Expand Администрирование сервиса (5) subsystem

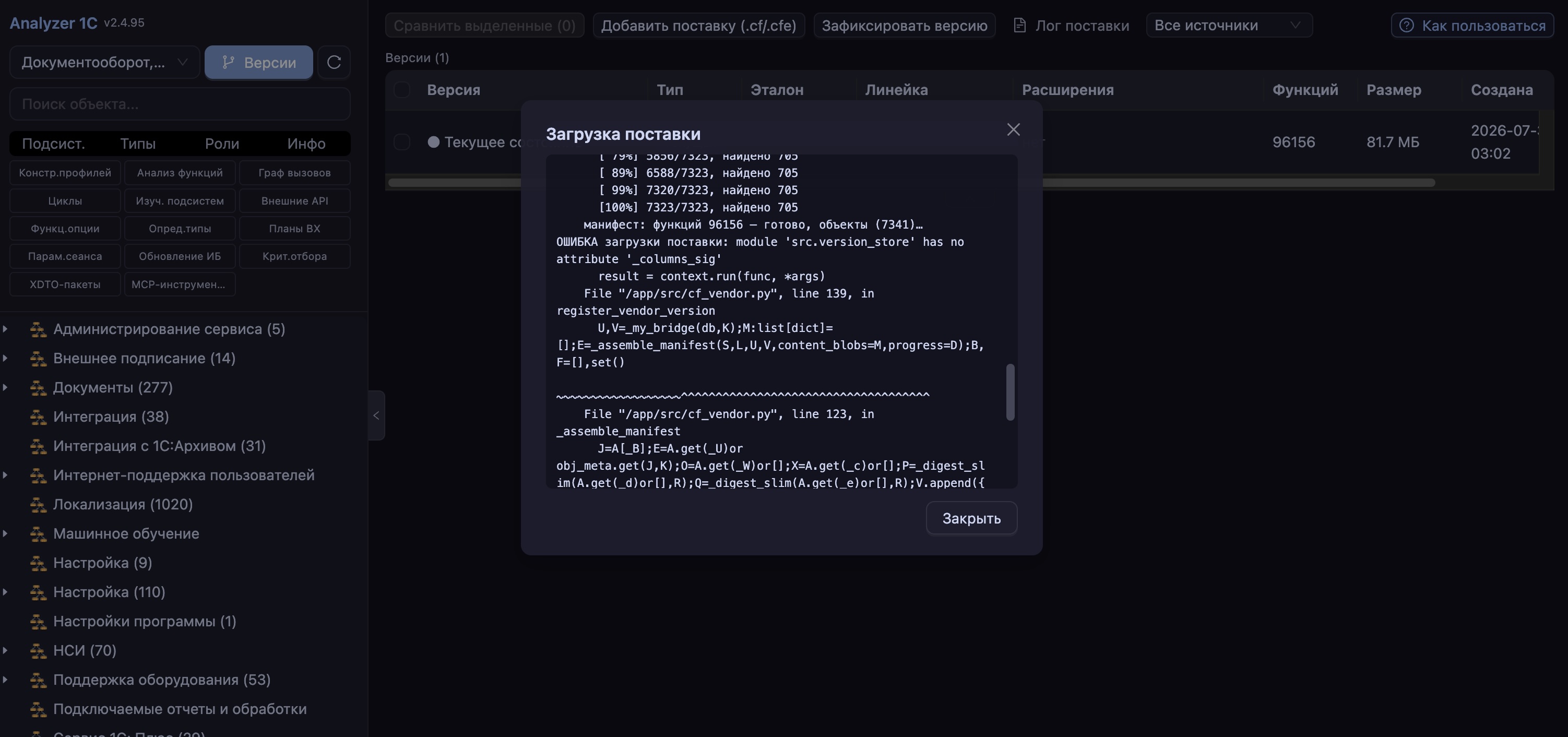click(x=5, y=329)
